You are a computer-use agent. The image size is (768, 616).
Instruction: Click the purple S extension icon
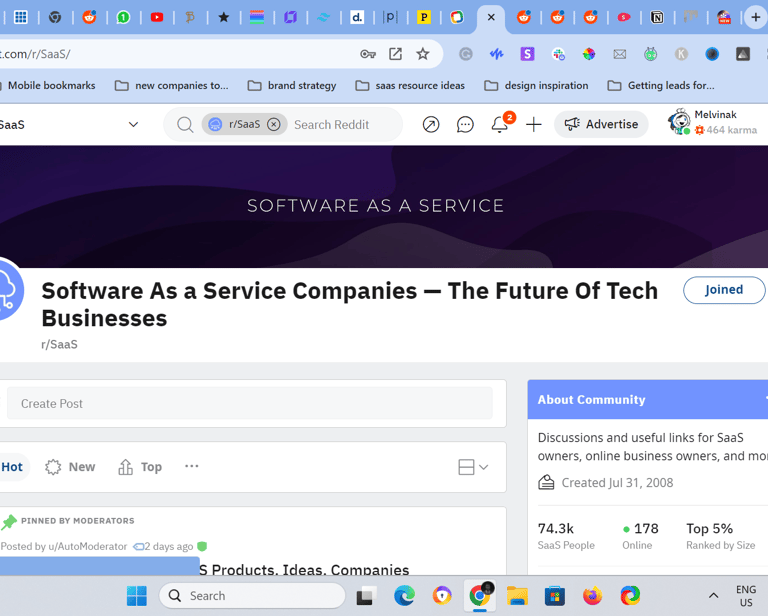tap(527, 54)
